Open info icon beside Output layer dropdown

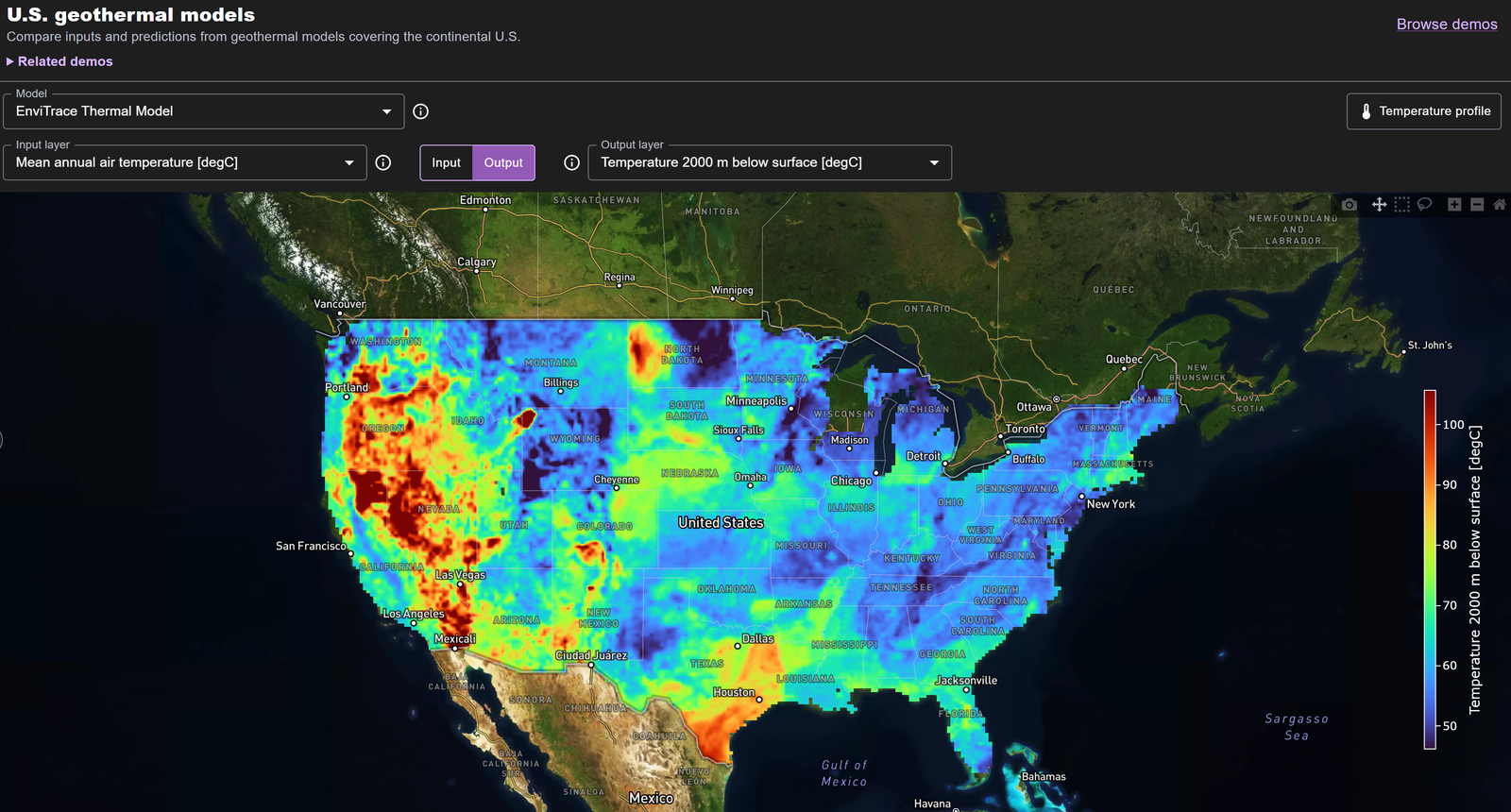point(571,162)
